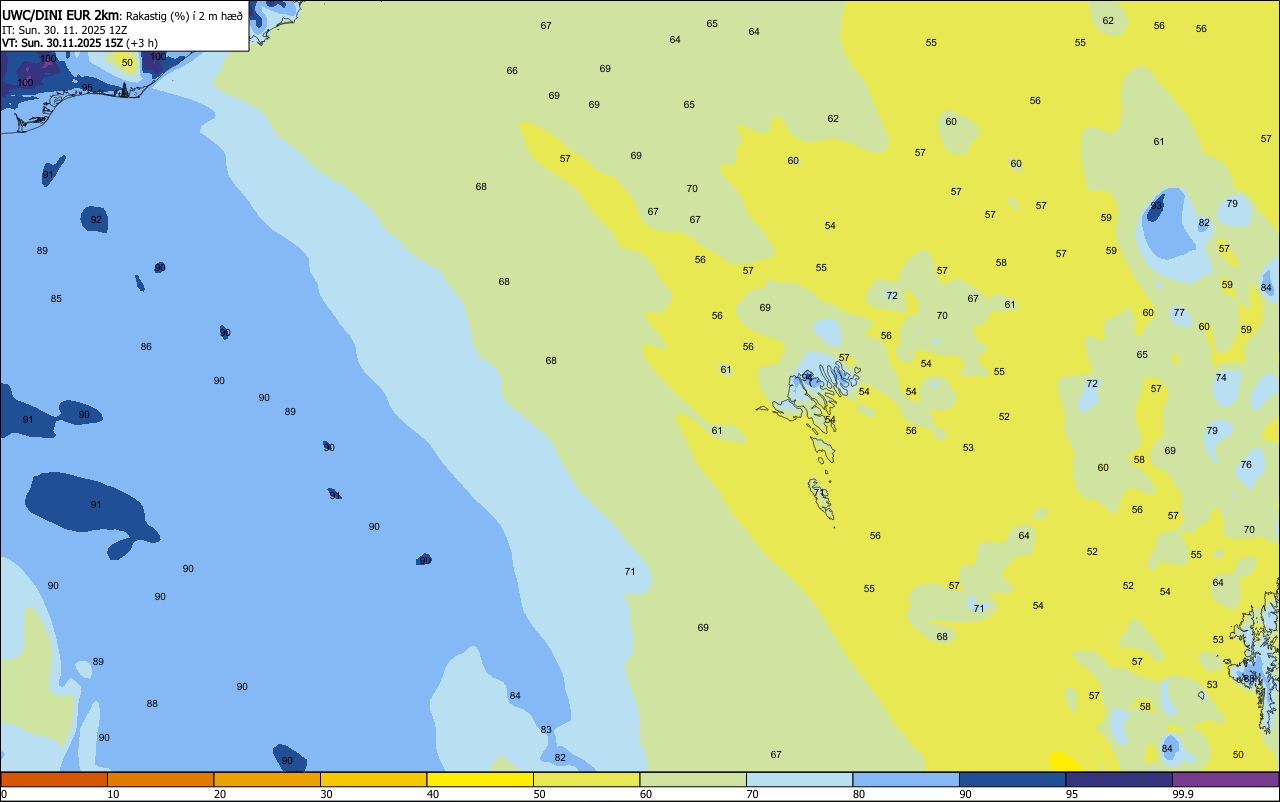Click the map value '77'
Screen dimensions: 1280x802
[x=1179, y=313]
